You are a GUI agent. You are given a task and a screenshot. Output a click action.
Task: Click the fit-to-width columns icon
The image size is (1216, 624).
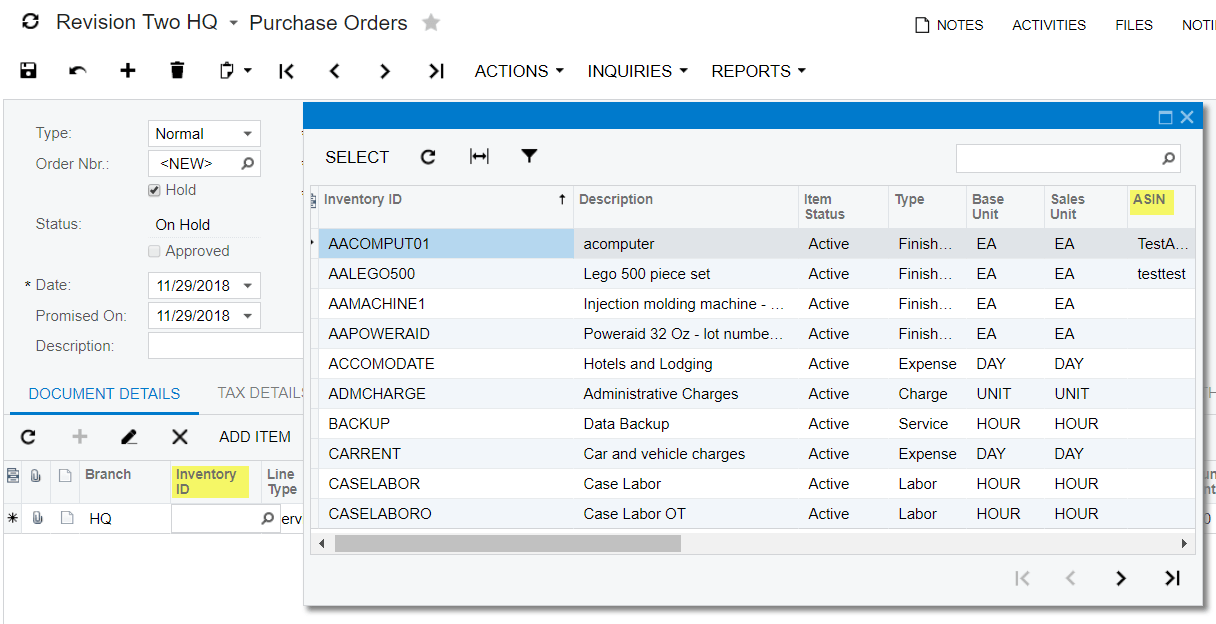click(479, 157)
